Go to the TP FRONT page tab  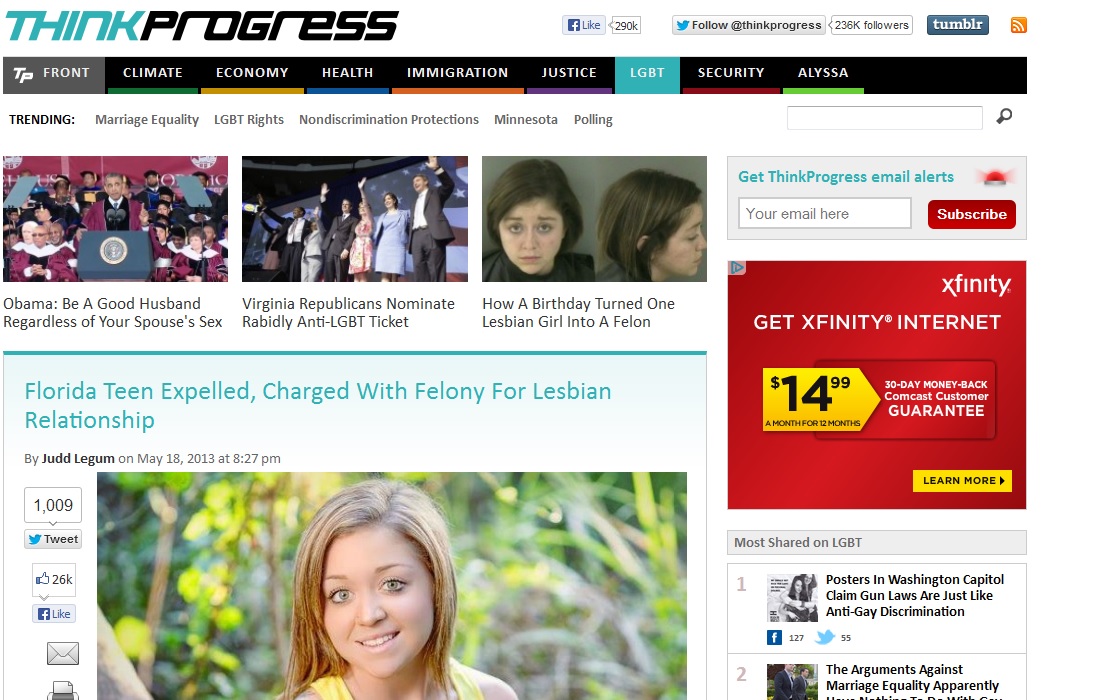click(x=54, y=73)
